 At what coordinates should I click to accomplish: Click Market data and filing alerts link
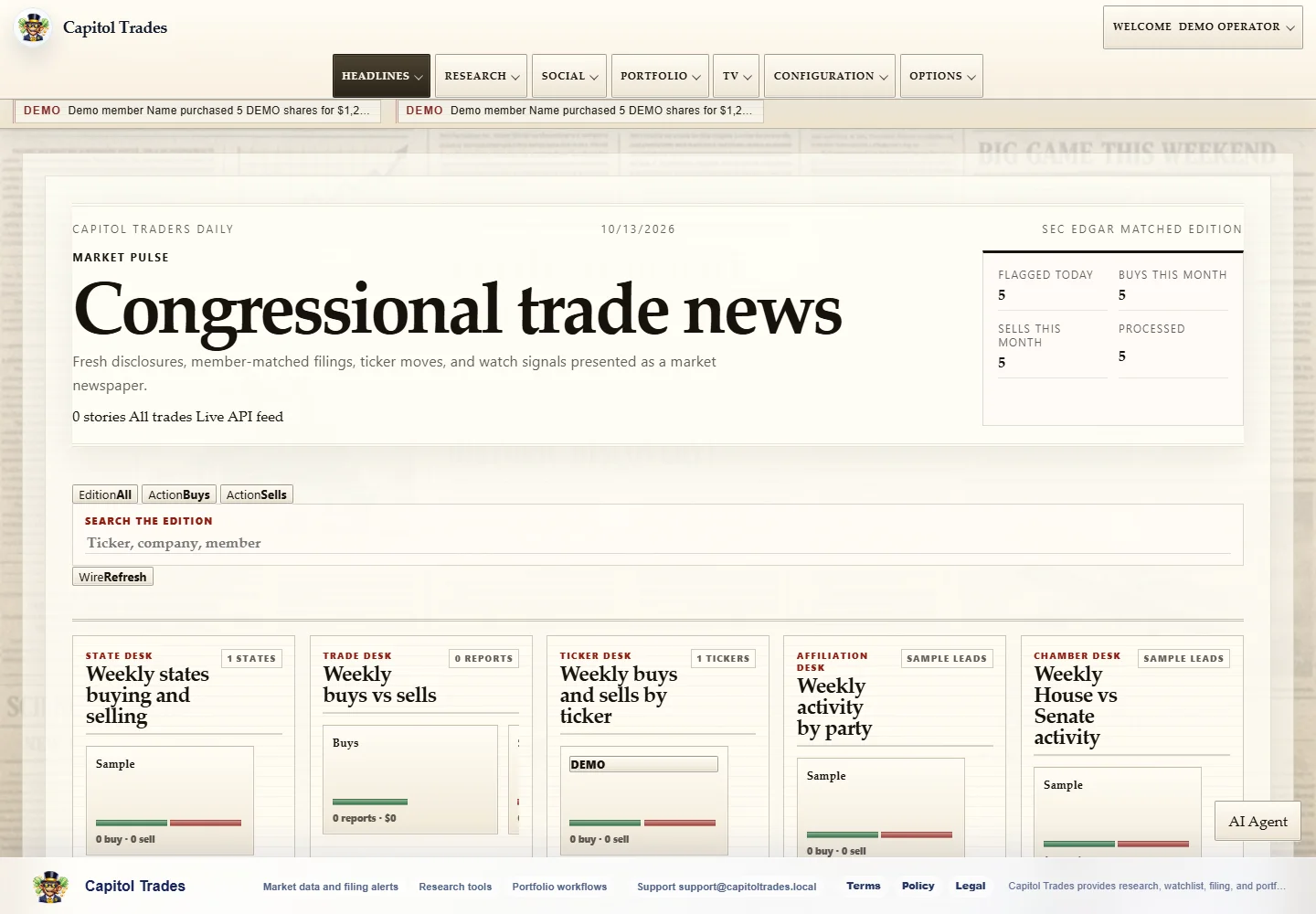coord(331,887)
